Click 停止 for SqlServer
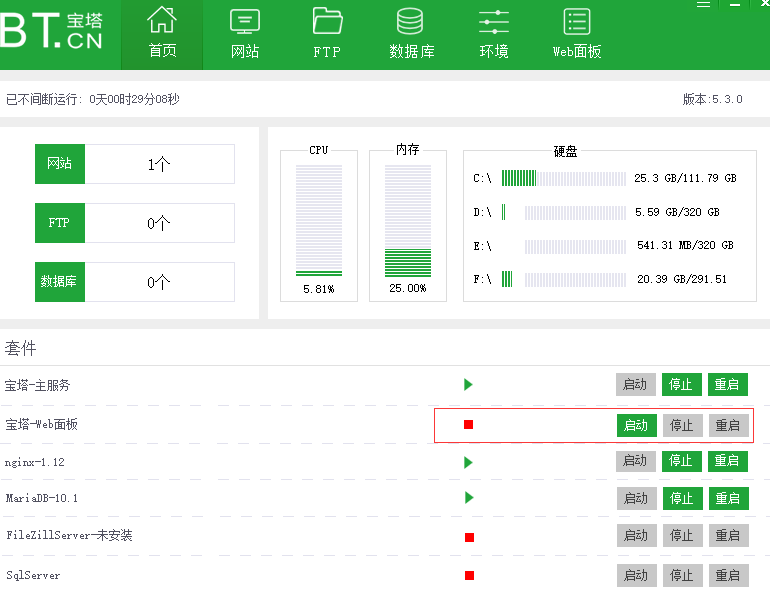 (682, 575)
